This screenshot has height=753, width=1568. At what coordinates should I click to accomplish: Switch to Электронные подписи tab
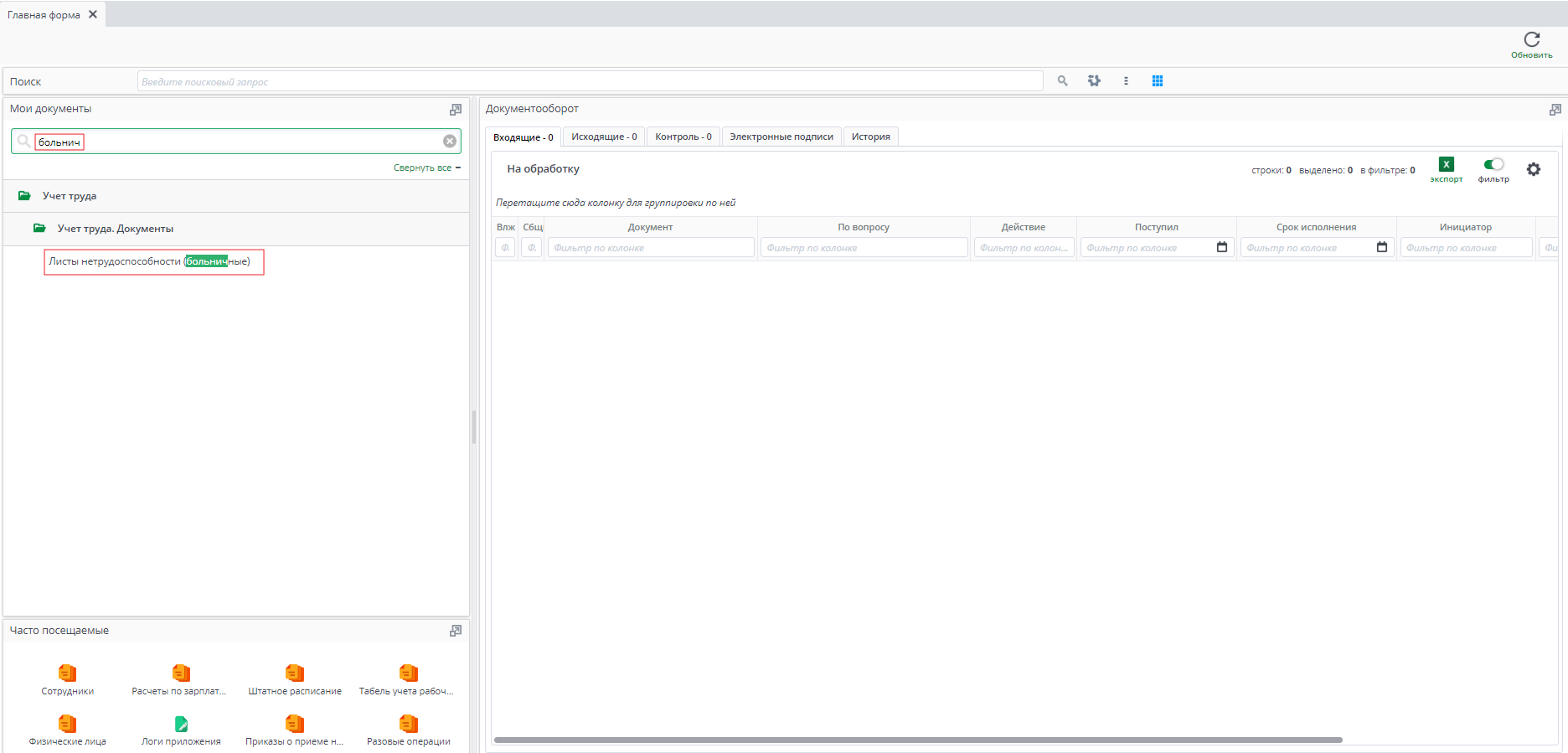[x=781, y=137]
